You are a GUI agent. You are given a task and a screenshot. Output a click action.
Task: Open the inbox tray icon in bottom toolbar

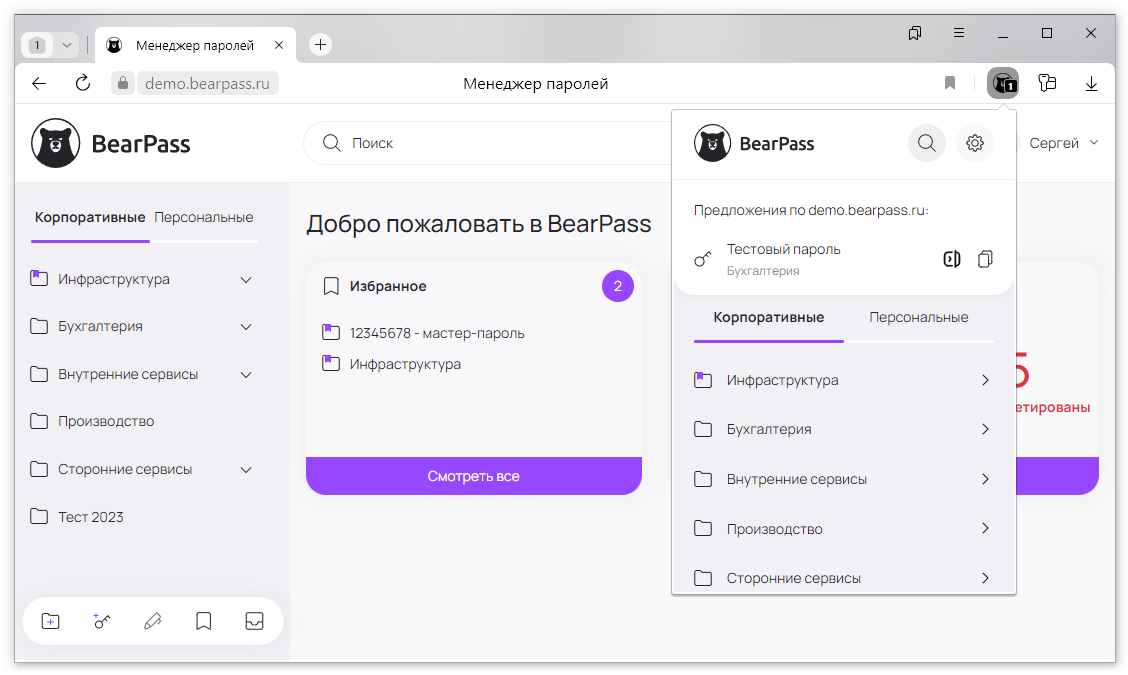[254, 621]
